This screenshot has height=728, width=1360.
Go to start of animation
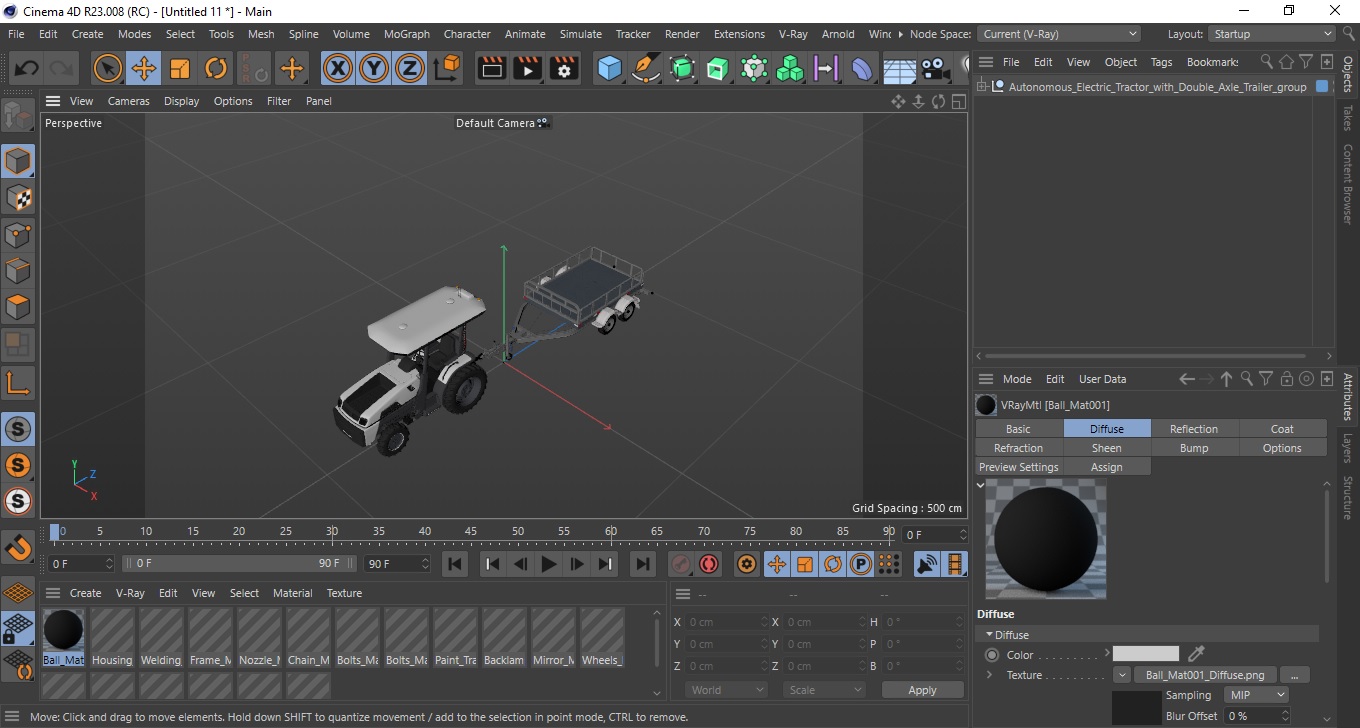[455, 564]
